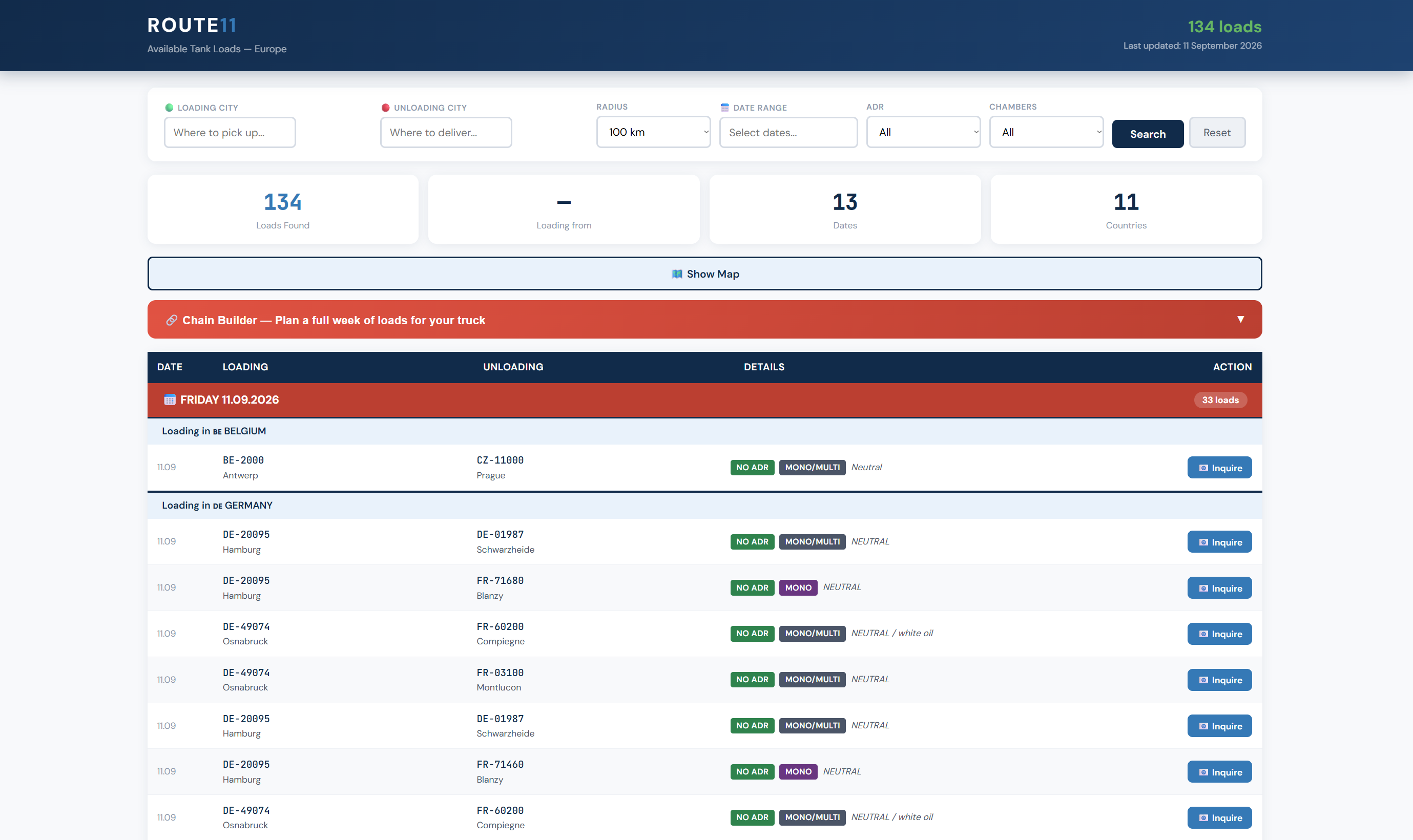The image size is (1413, 840).
Task: Open the Radius 100 km dropdown
Action: coord(653,132)
